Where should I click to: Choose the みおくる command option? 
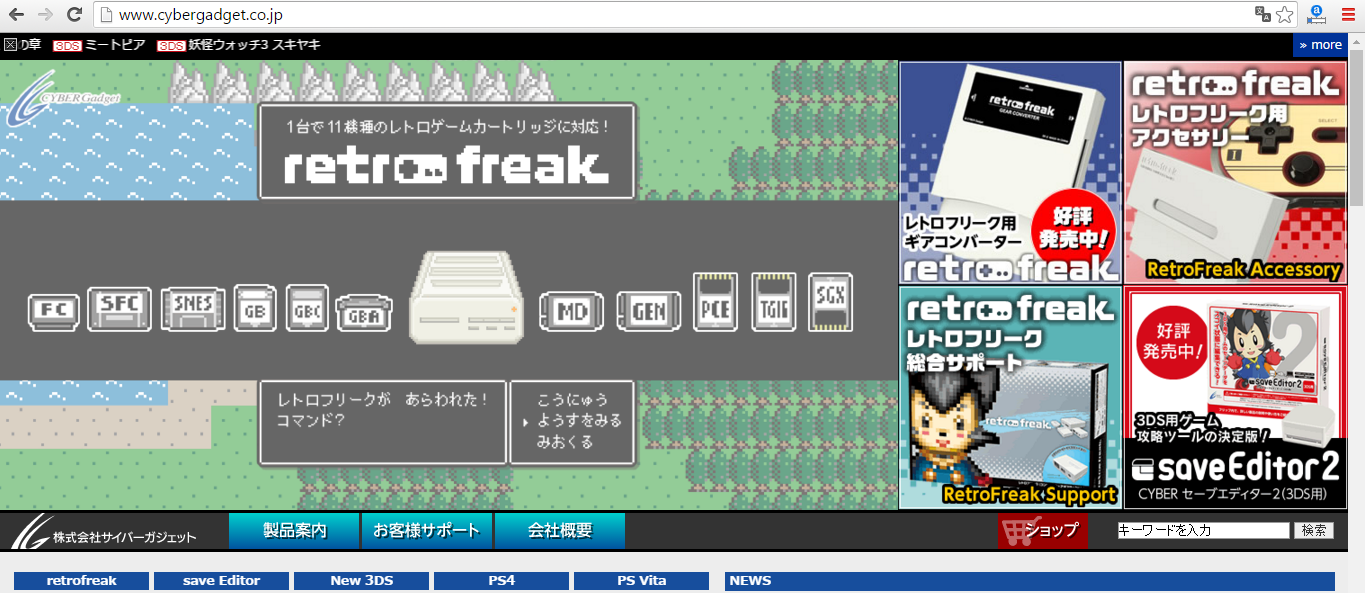565,442
